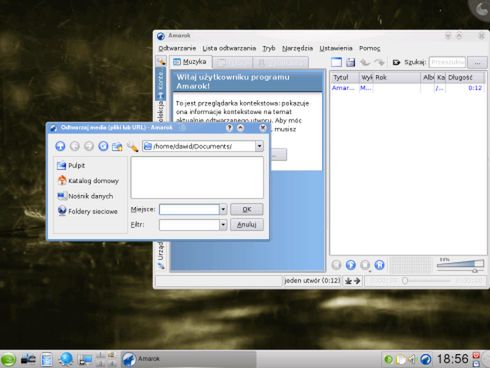The height and width of the screenshot is (368, 490).
Task: Click the vertical Kontekst sidebar tab in Amarok
Action: tap(161, 84)
